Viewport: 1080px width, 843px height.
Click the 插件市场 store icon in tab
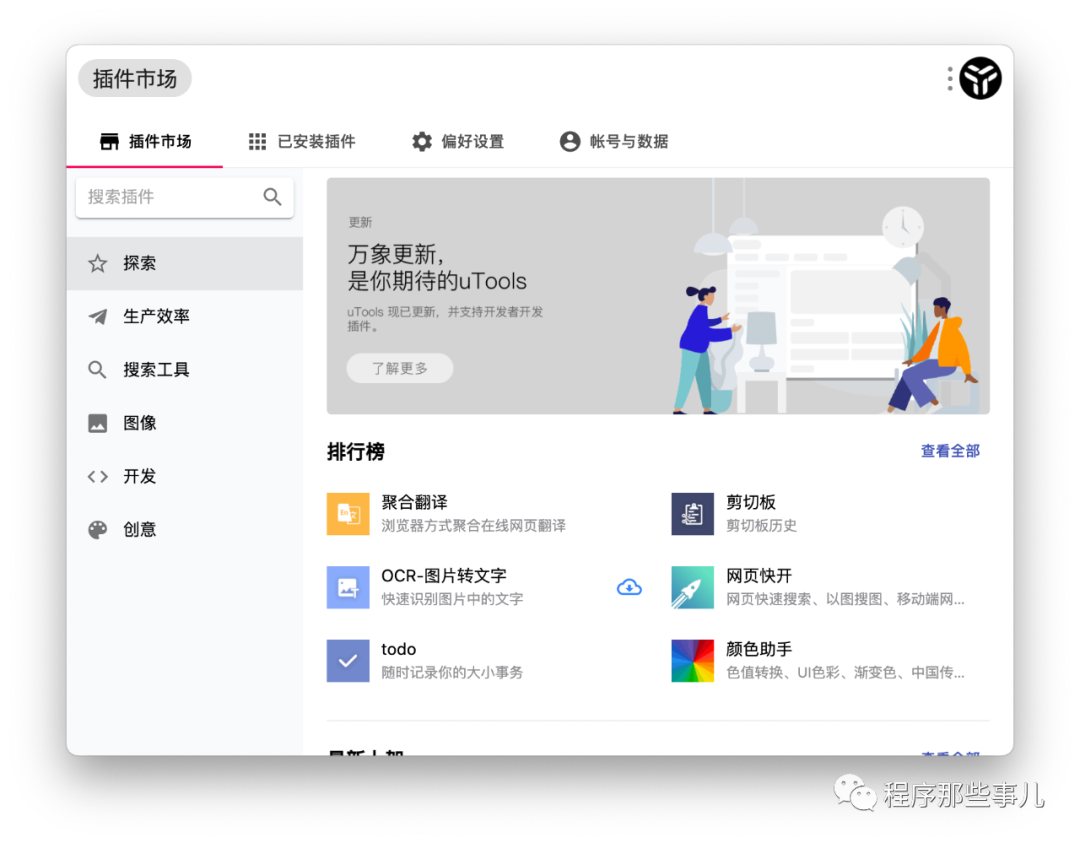point(109,142)
